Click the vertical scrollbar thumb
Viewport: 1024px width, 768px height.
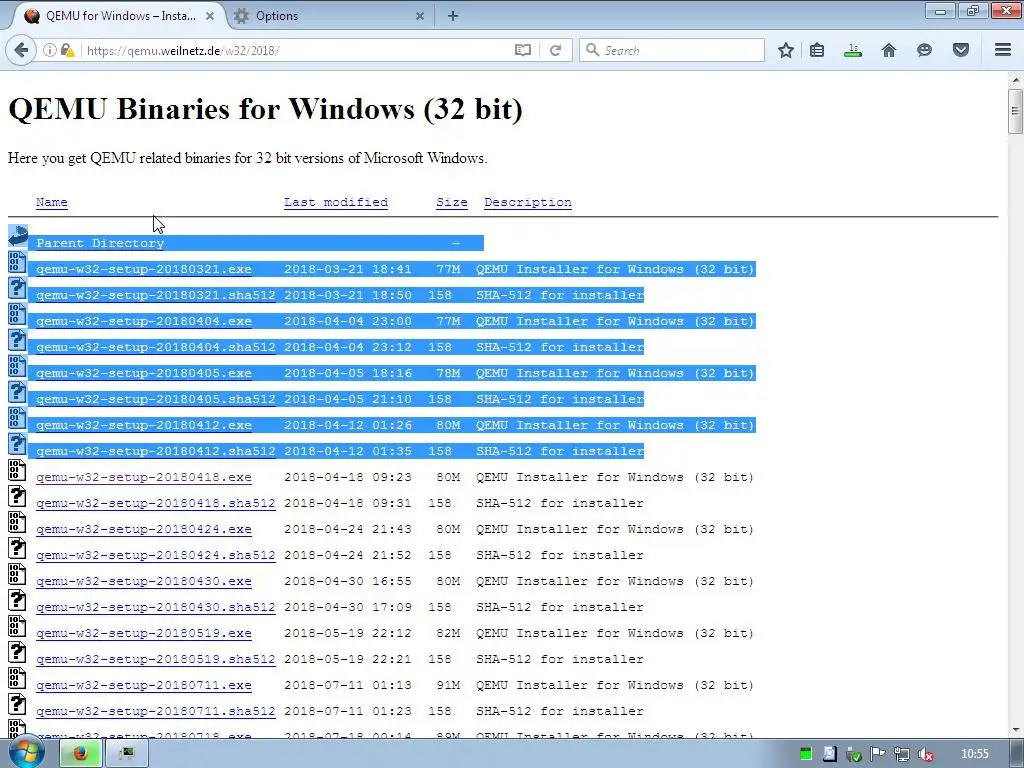point(1015,111)
